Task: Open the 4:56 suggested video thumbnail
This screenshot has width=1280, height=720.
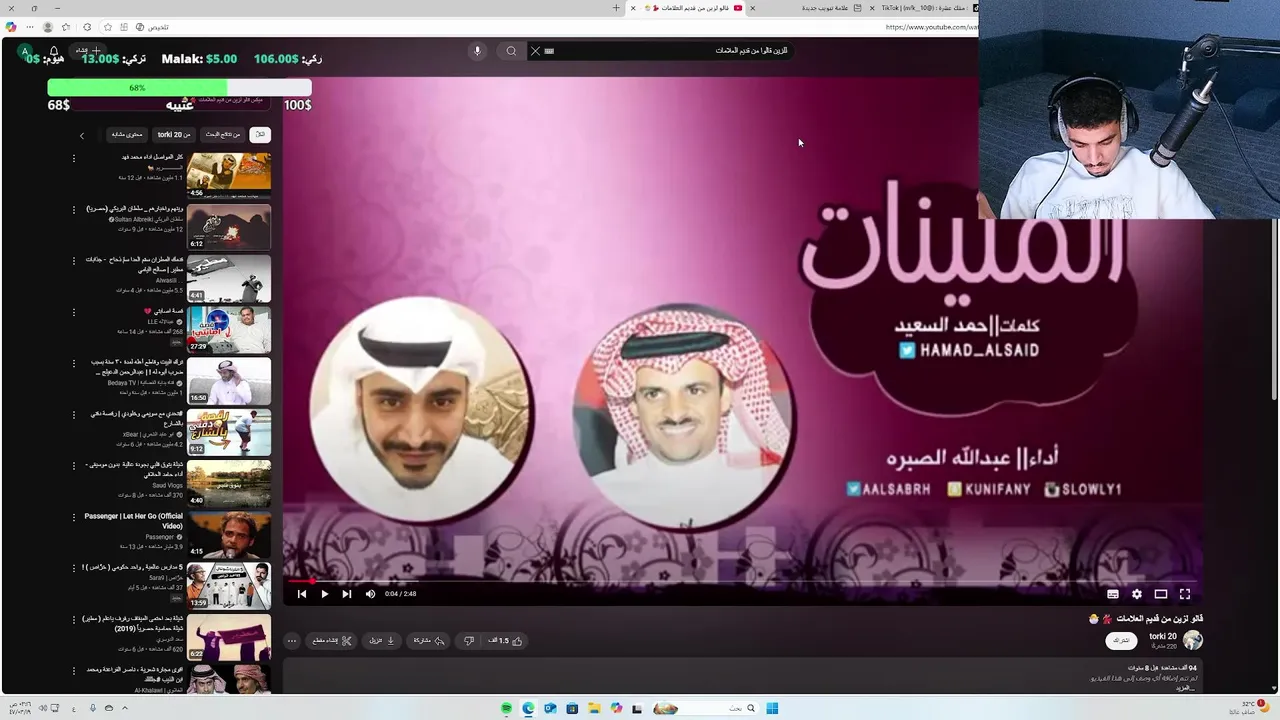Action: pyautogui.click(x=229, y=175)
